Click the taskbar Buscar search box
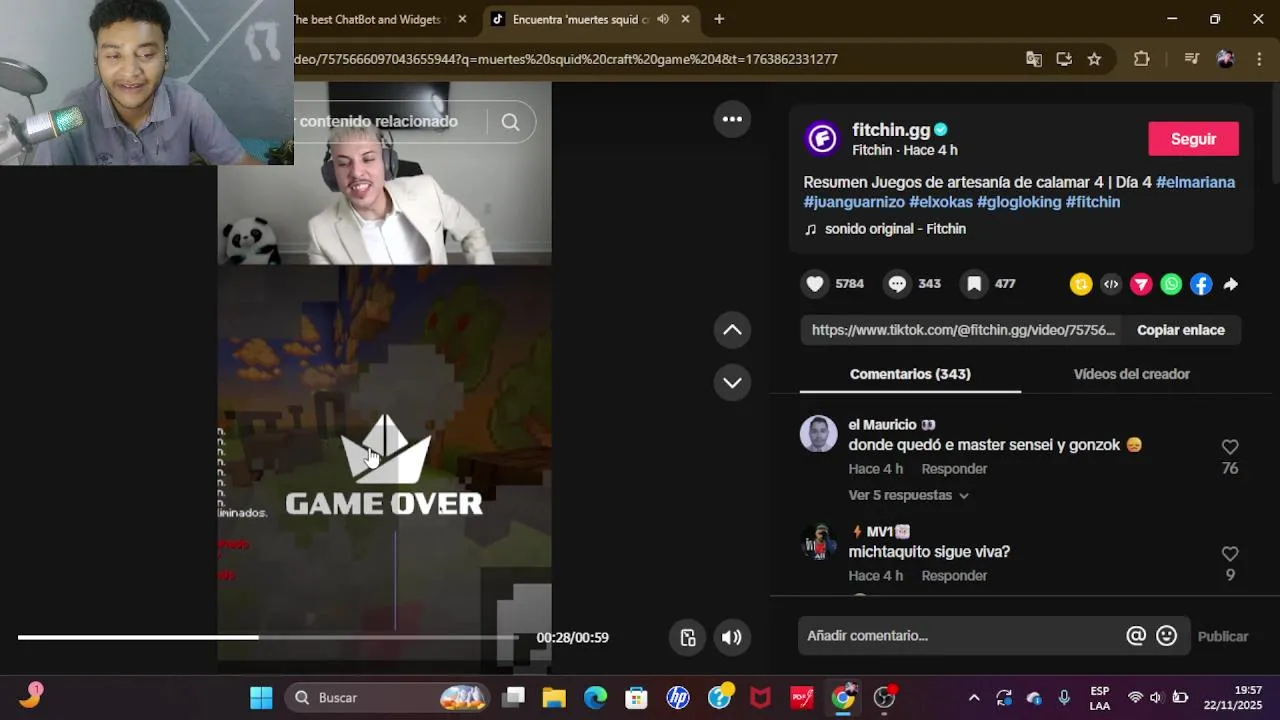Viewport: 1280px width, 720px height. [x=388, y=697]
